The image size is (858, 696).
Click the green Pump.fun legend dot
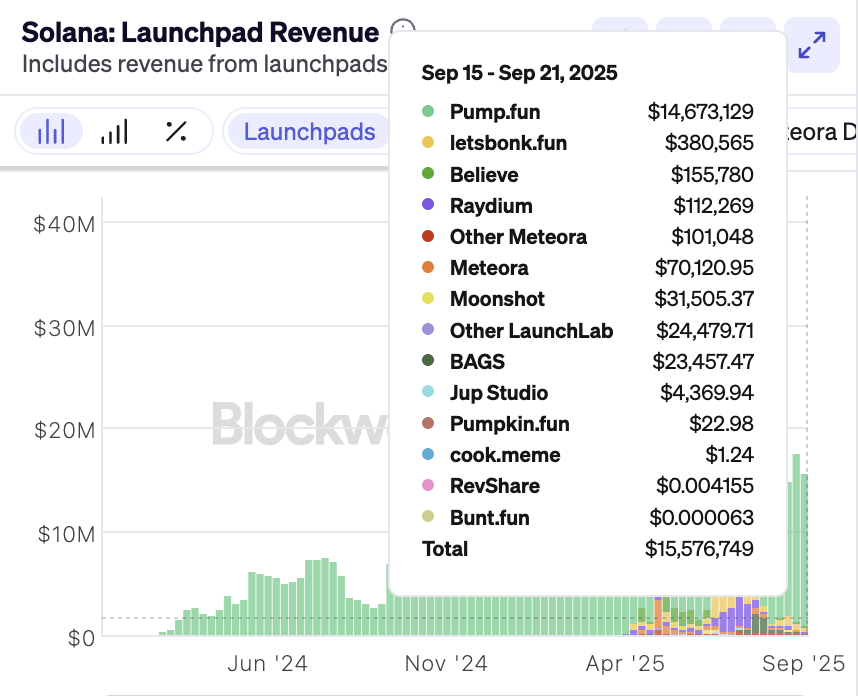coord(428,112)
